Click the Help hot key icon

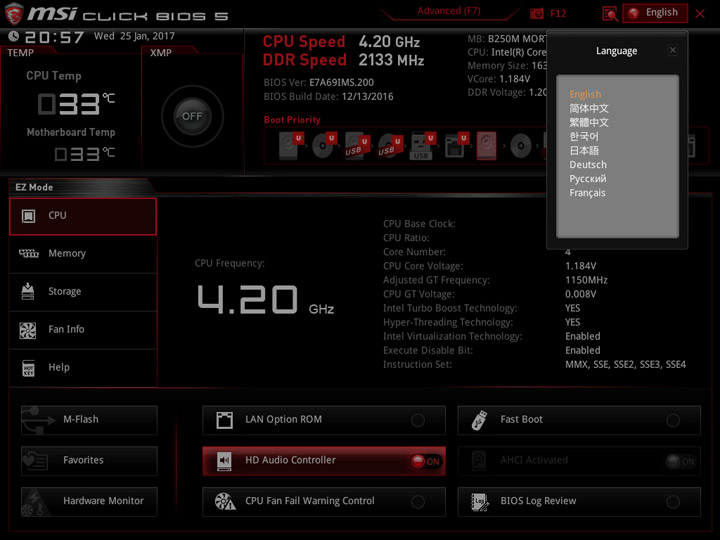(28, 368)
